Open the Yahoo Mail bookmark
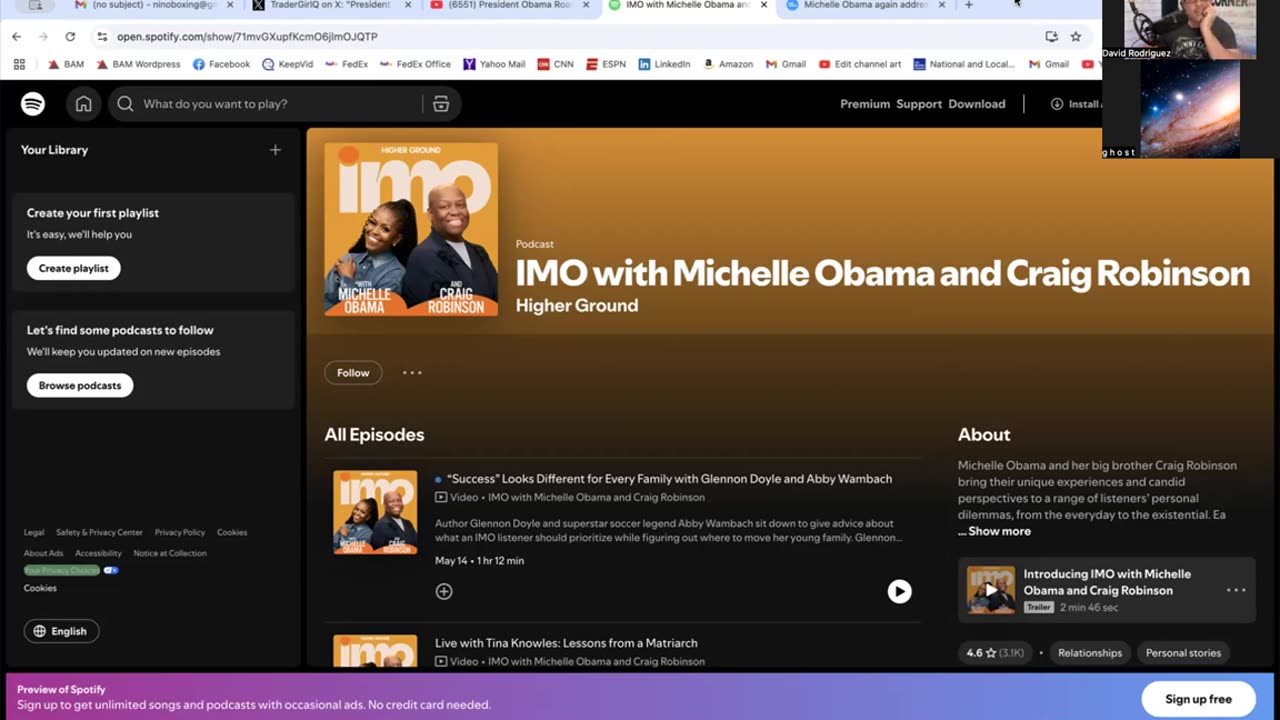The height and width of the screenshot is (720, 1280). point(494,64)
